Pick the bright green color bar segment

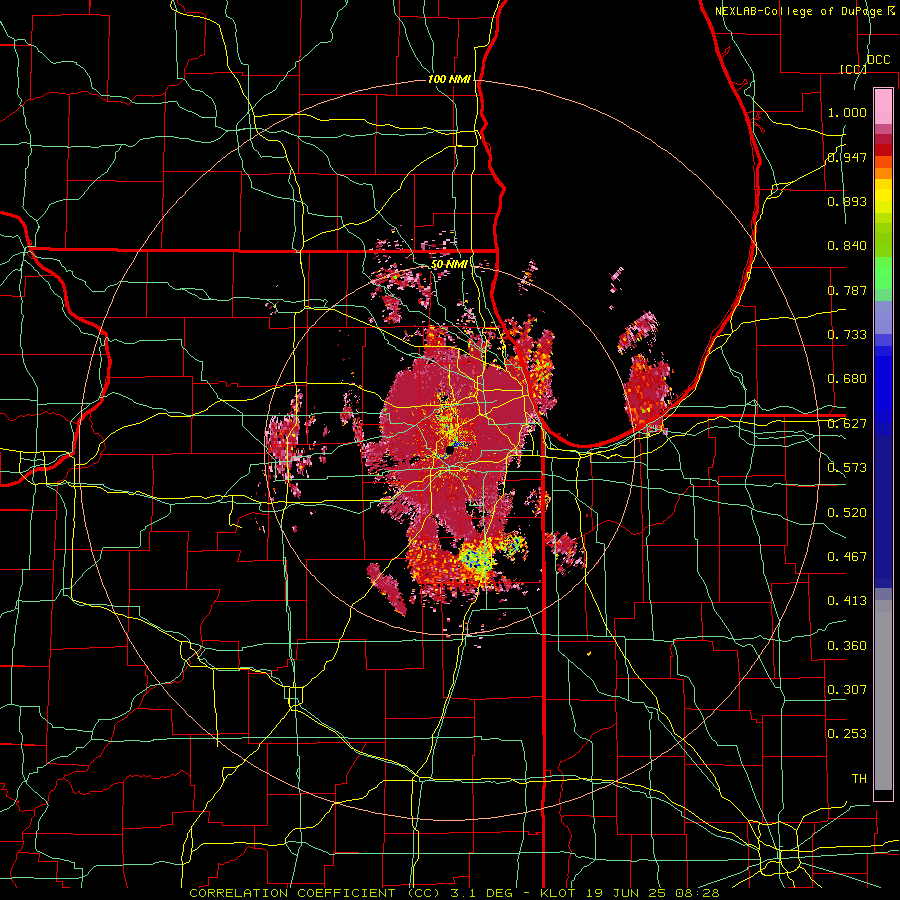(883, 273)
